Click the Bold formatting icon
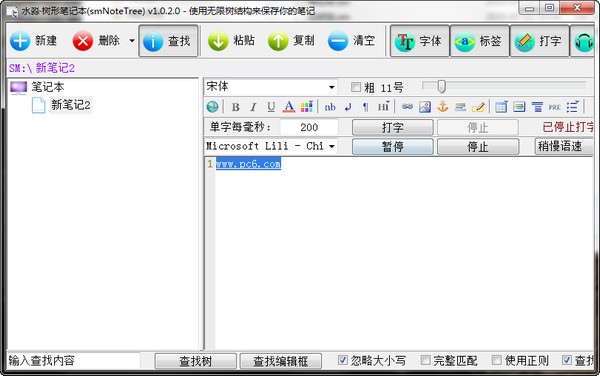The height and width of the screenshot is (376, 600). (x=236, y=107)
